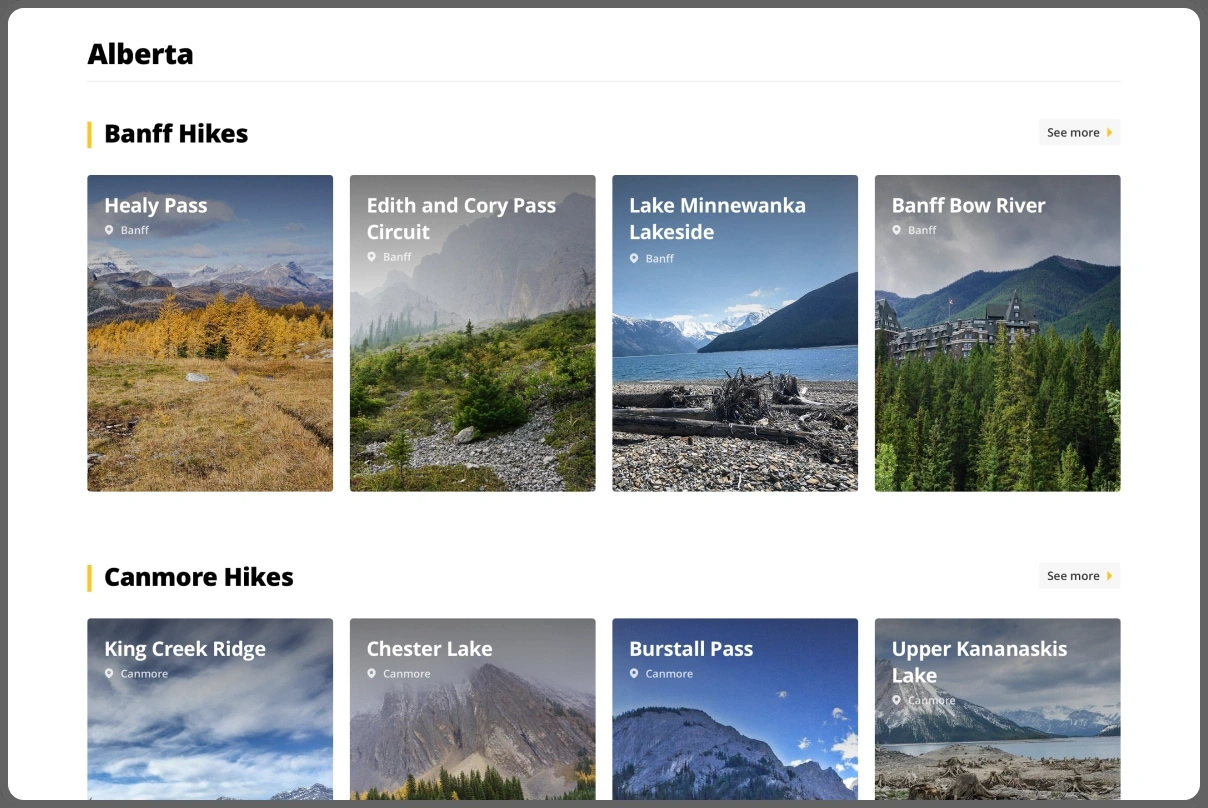
Task: Click the Edith and Cory Pass Circuit title
Action: [461, 219]
